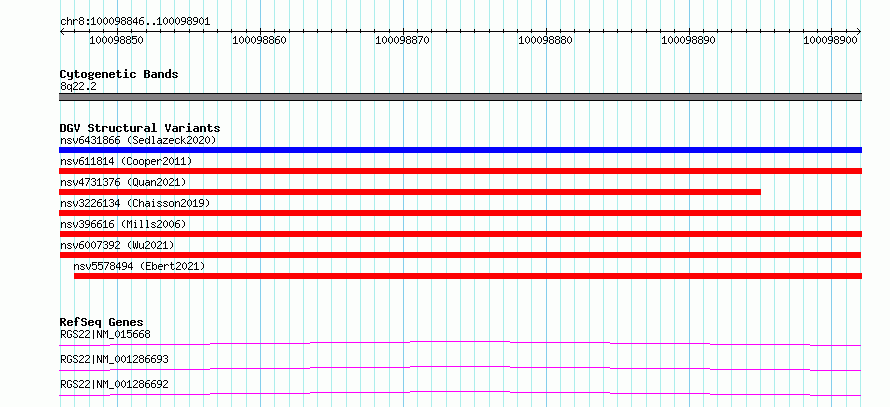Open the RGS22|NM_001286692 gene label

tap(114, 384)
